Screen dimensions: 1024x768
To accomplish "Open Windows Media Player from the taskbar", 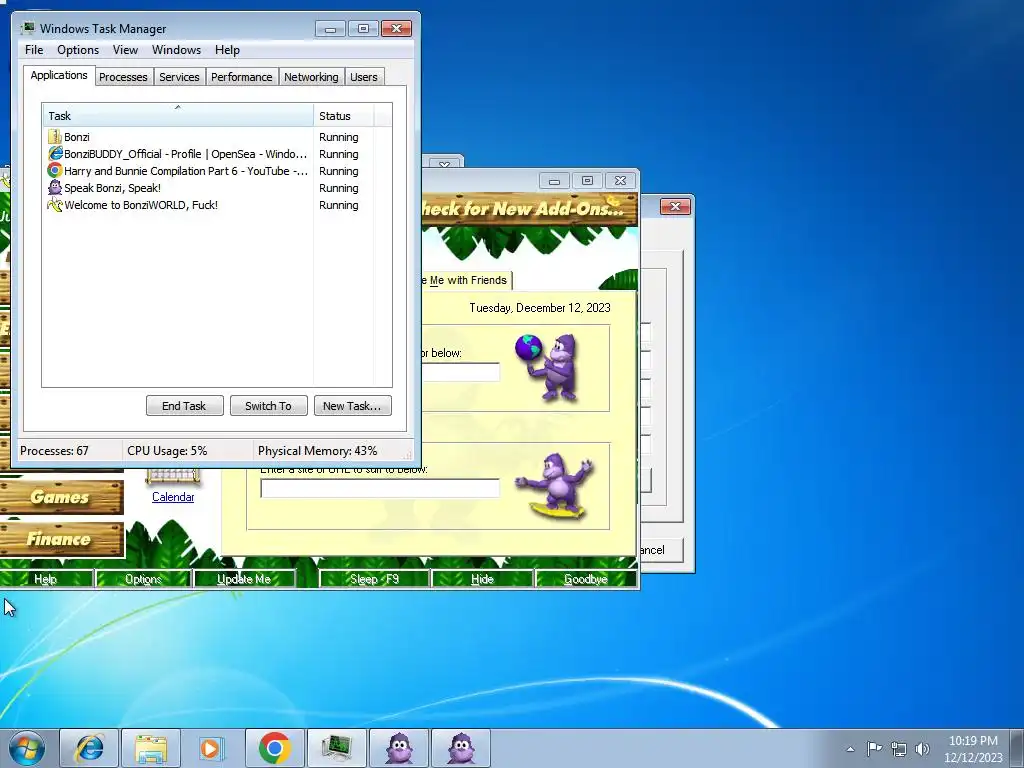I will point(212,748).
